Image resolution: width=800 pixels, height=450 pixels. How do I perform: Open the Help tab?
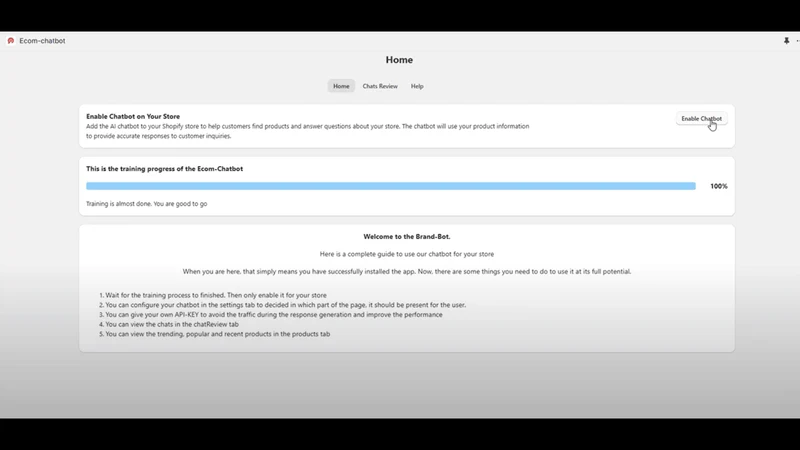pyautogui.click(x=417, y=86)
